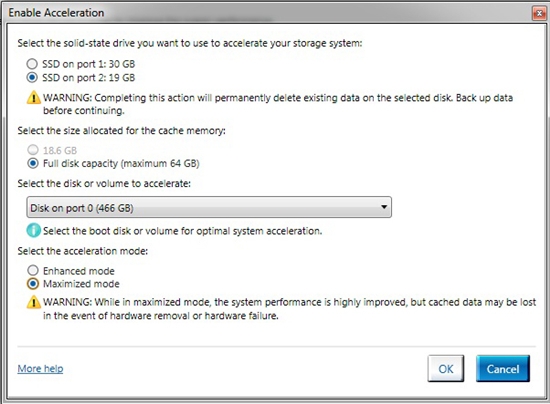Close the Enable Acceleration dialog with the X
The height and width of the screenshot is (404, 550).
pyautogui.click(x=539, y=14)
